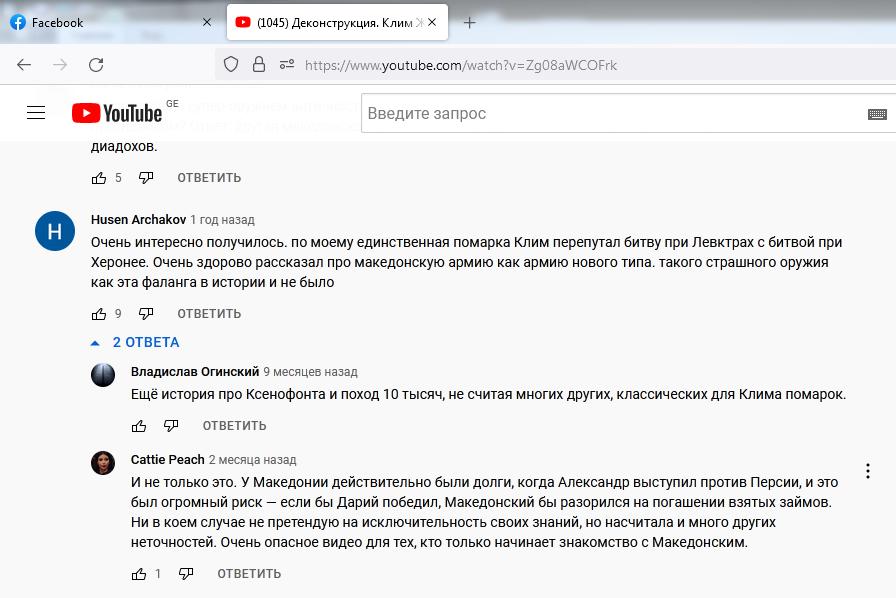Open '9 месяцев назад' timestamp link
This screenshot has height=598, width=896.
click(310, 372)
